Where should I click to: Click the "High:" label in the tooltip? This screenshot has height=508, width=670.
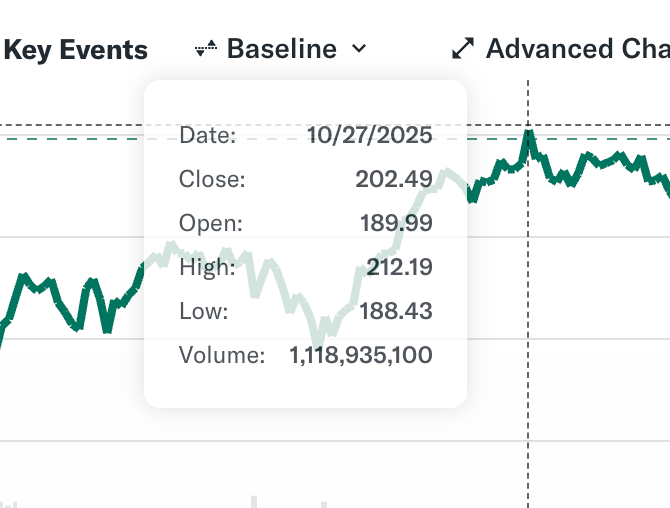(207, 268)
